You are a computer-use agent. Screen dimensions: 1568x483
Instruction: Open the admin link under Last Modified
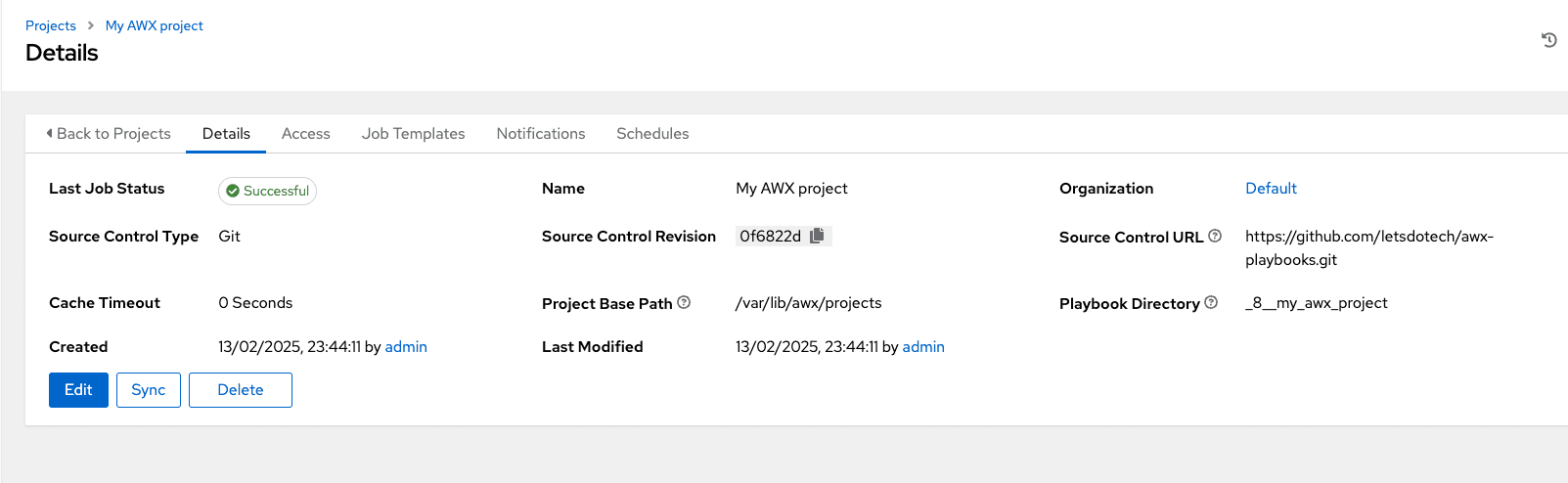(923, 346)
